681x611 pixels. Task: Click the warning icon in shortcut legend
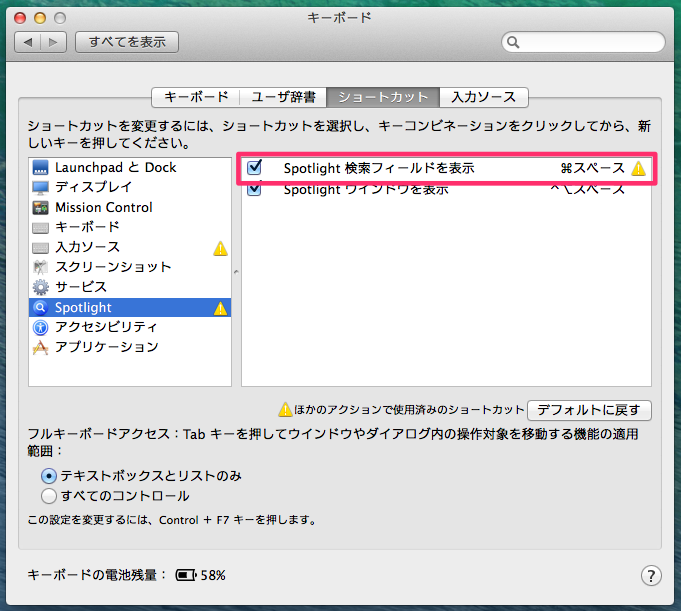click(x=285, y=410)
